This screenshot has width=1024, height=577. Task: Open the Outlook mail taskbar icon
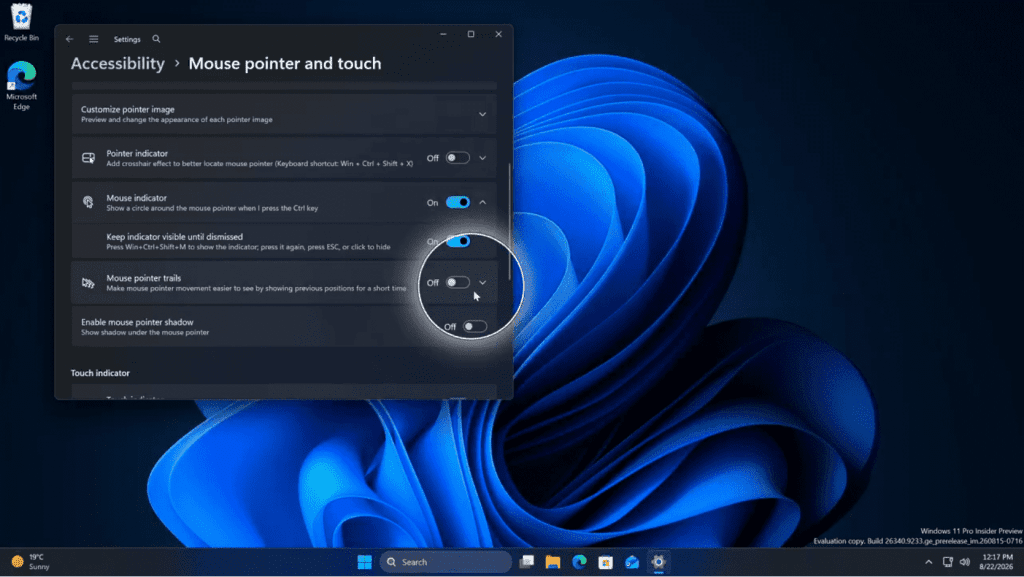click(632, 562)
